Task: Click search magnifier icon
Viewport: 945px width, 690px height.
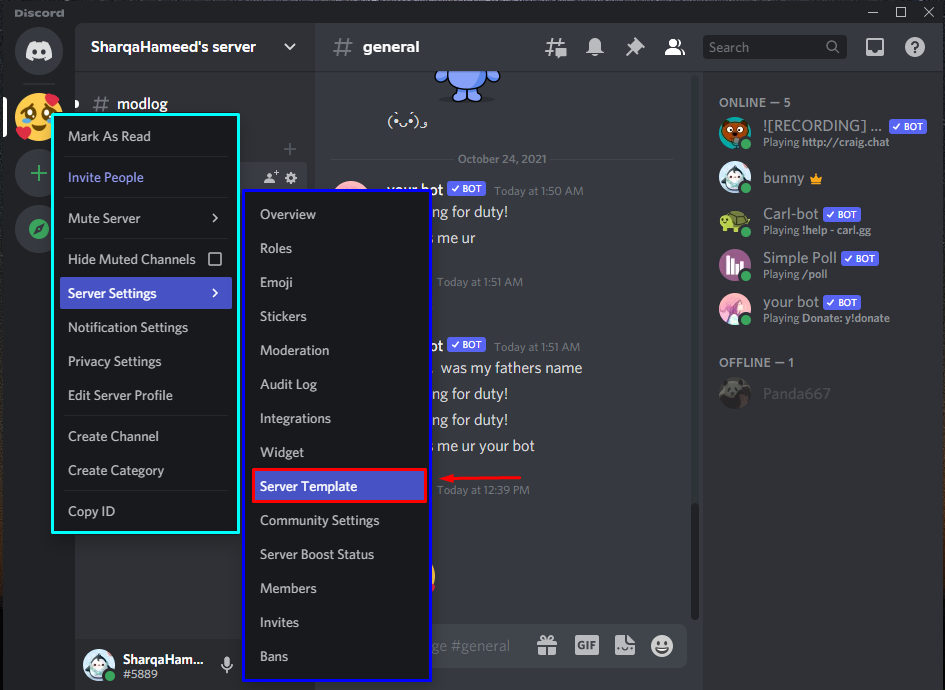Action: (x=832, y=47)
